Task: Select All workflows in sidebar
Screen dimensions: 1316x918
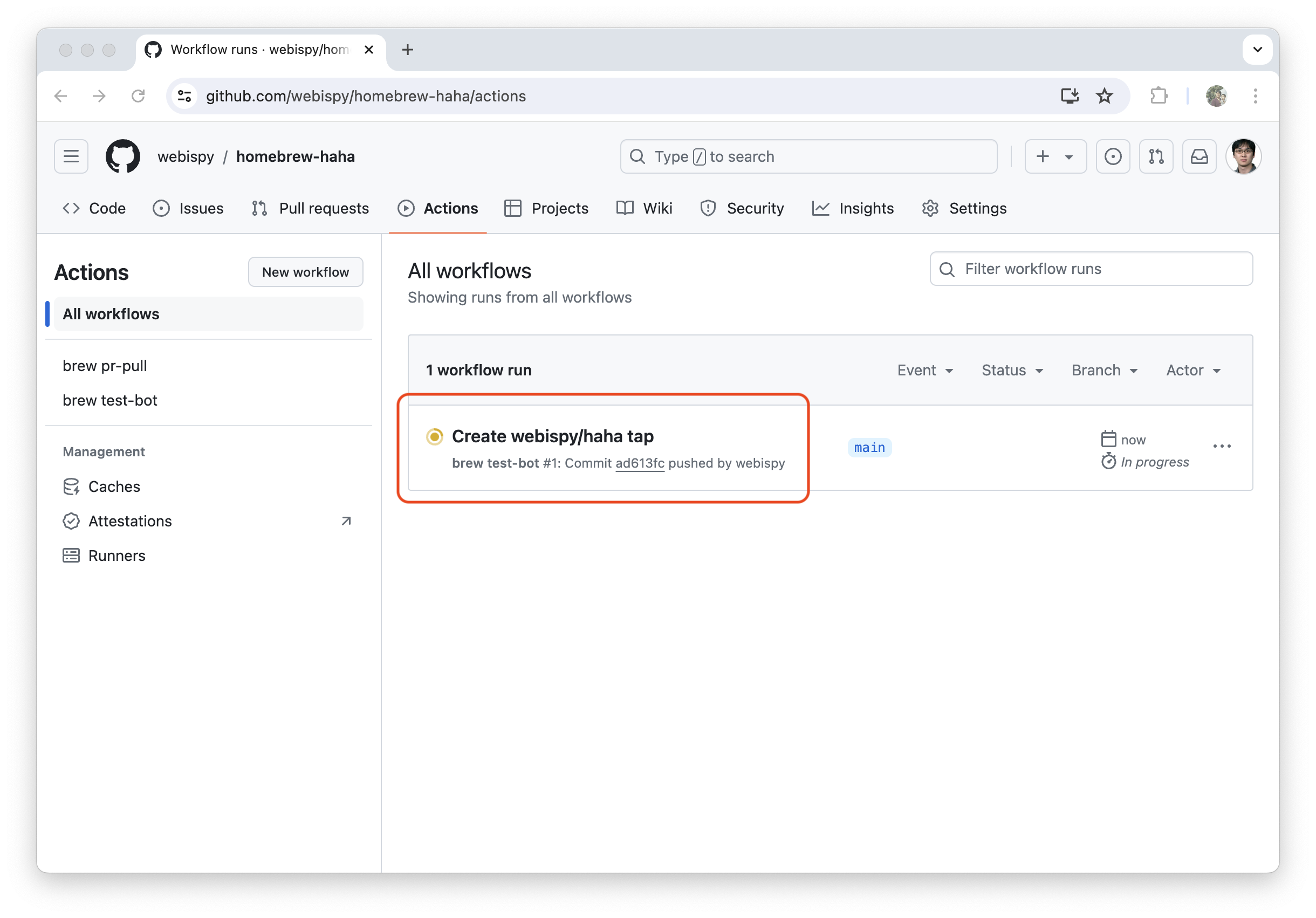Action: point(209,314)
